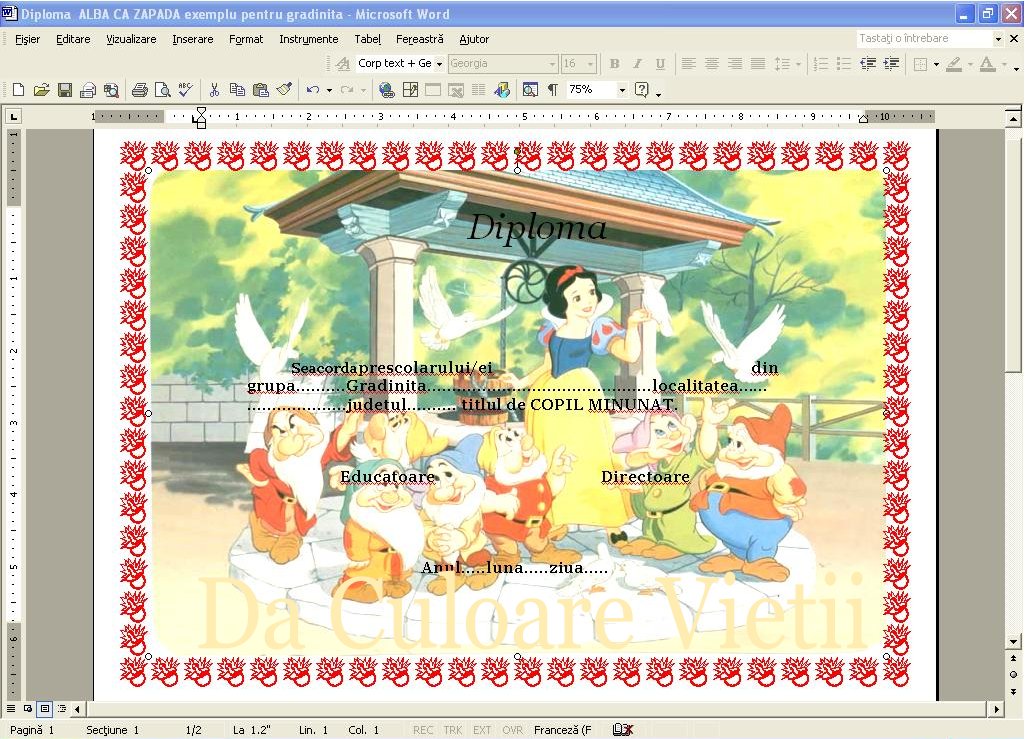The image size is (1025, 739).
Task: Toggle bold formatting
Action: coord(614,63)
